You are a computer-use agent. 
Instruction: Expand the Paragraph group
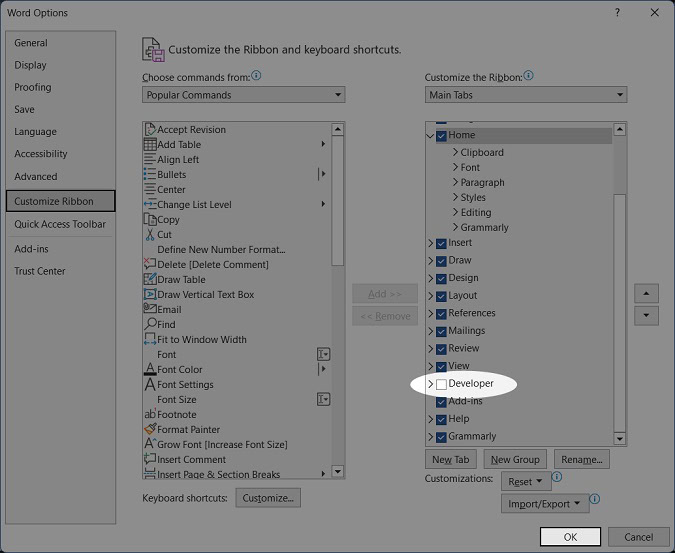click(x=455, y=182)
